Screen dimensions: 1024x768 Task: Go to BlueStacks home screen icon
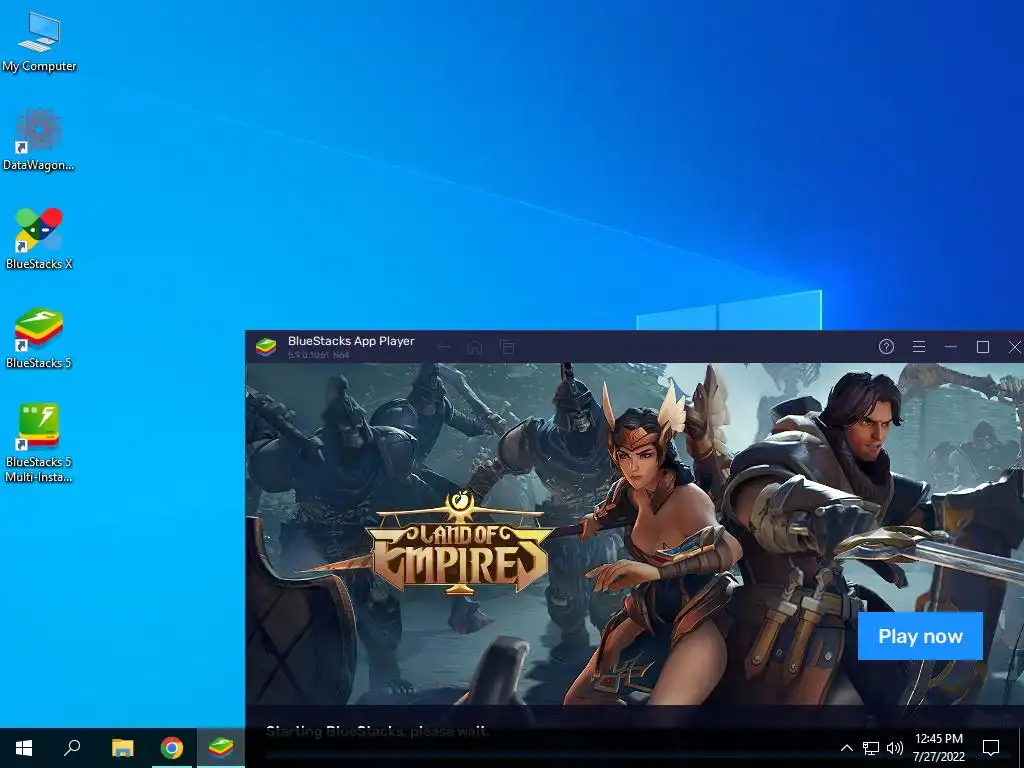click(x=475, y=347)
